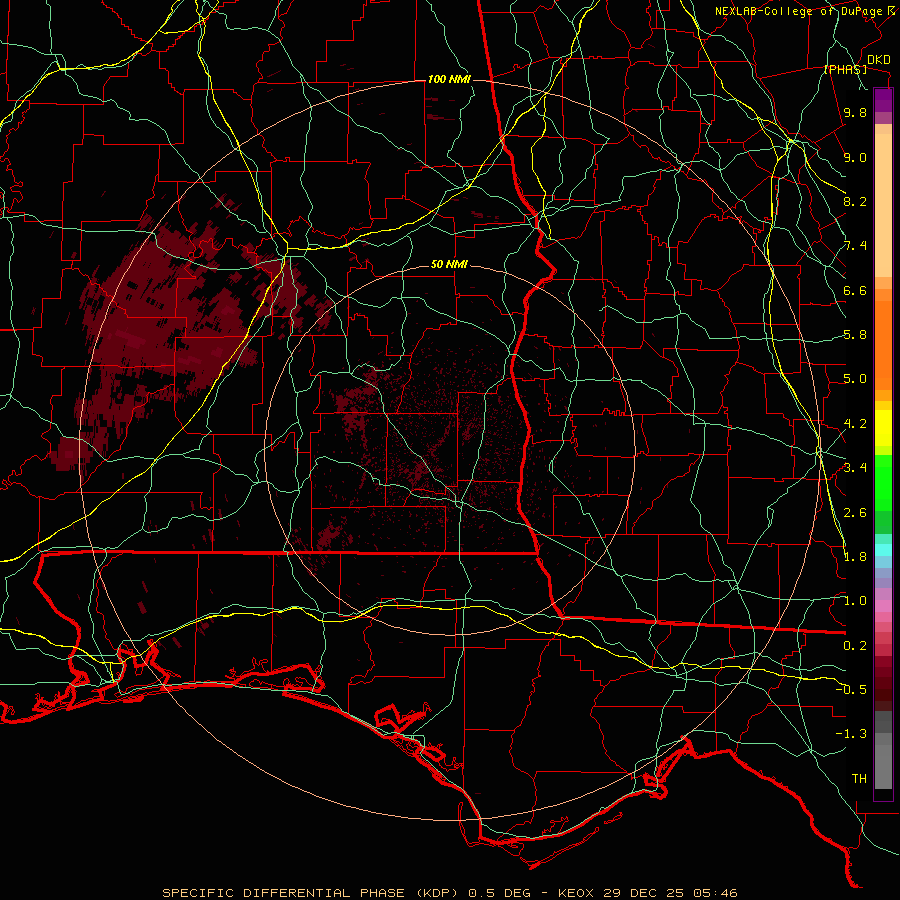Click the 4.2 scale value
Screen dimensions: 900x900
855,424
